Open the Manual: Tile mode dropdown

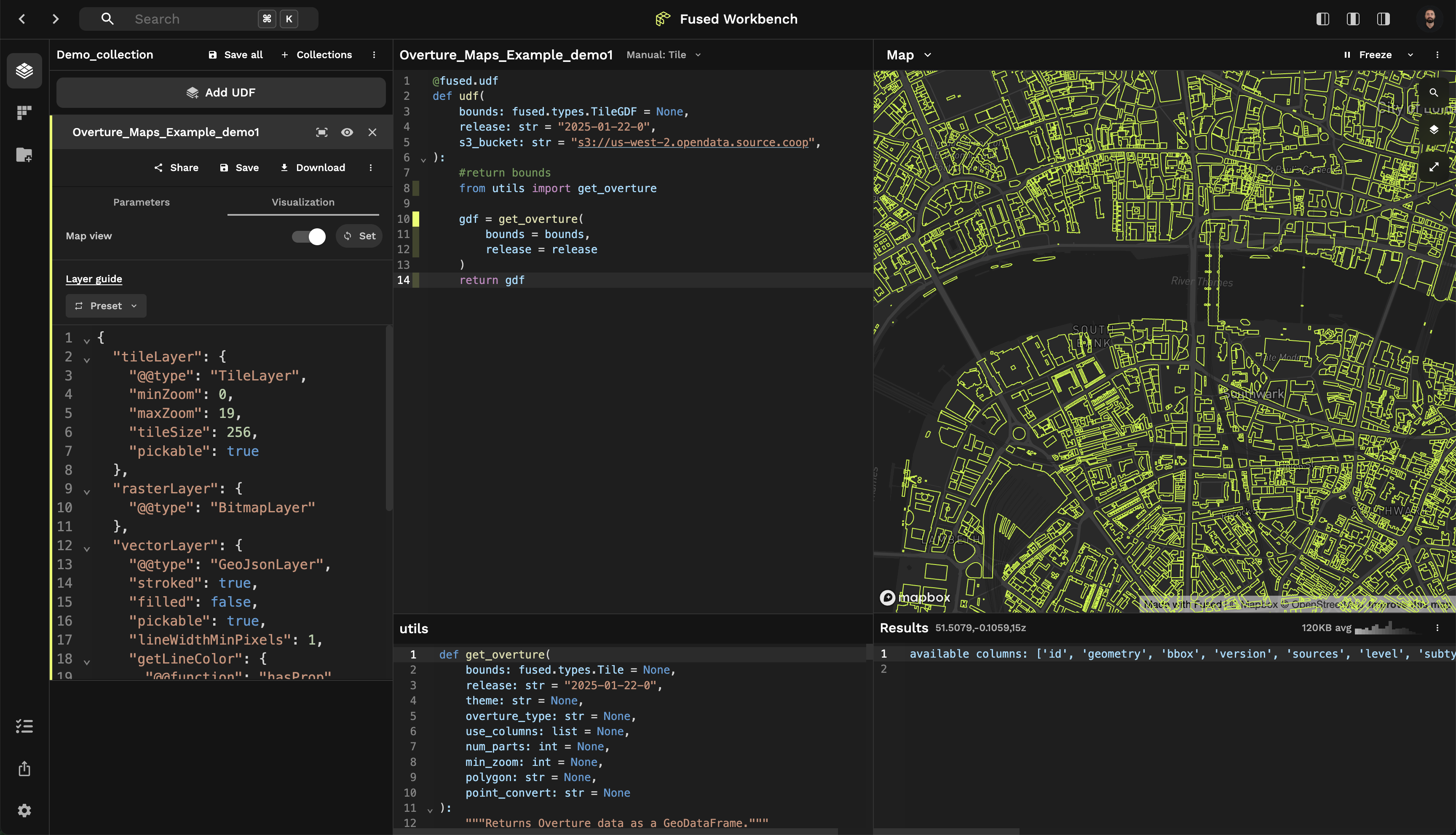click(664, 55)
